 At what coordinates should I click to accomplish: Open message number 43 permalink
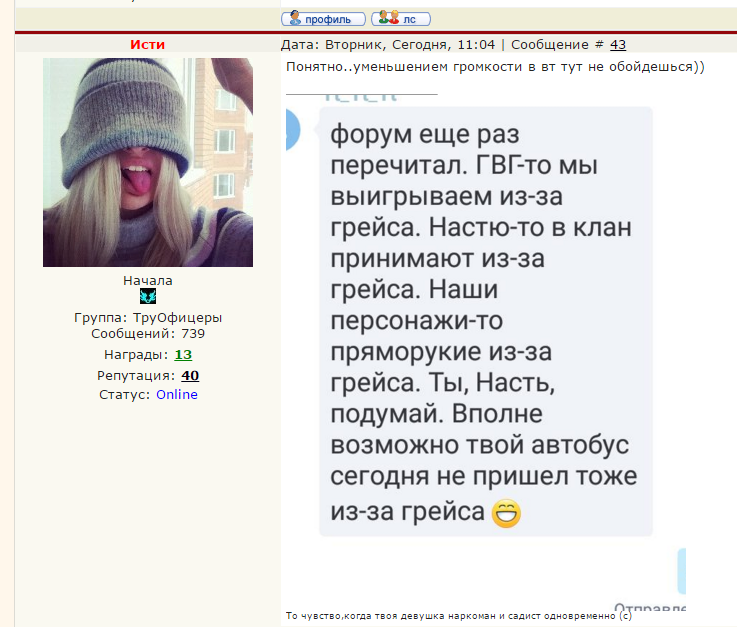point(617,44)
